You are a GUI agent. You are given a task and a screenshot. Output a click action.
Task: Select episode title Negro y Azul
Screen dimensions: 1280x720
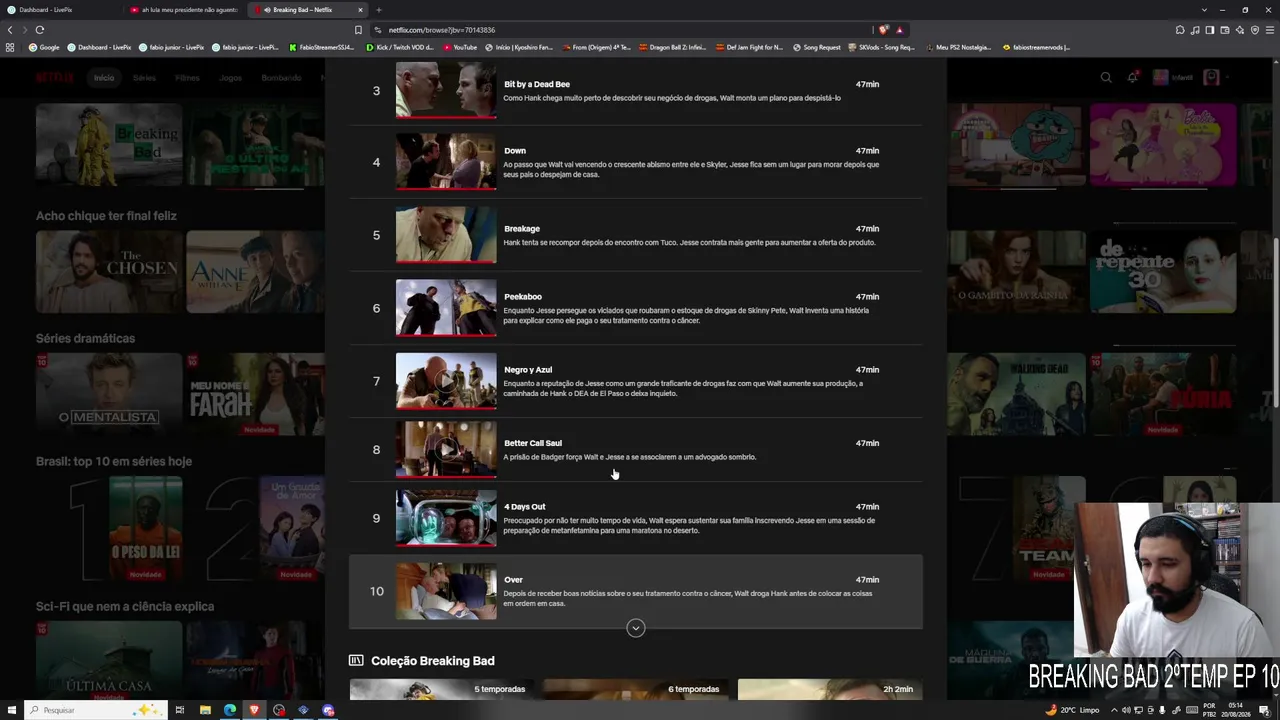click(x=528, y=370)
